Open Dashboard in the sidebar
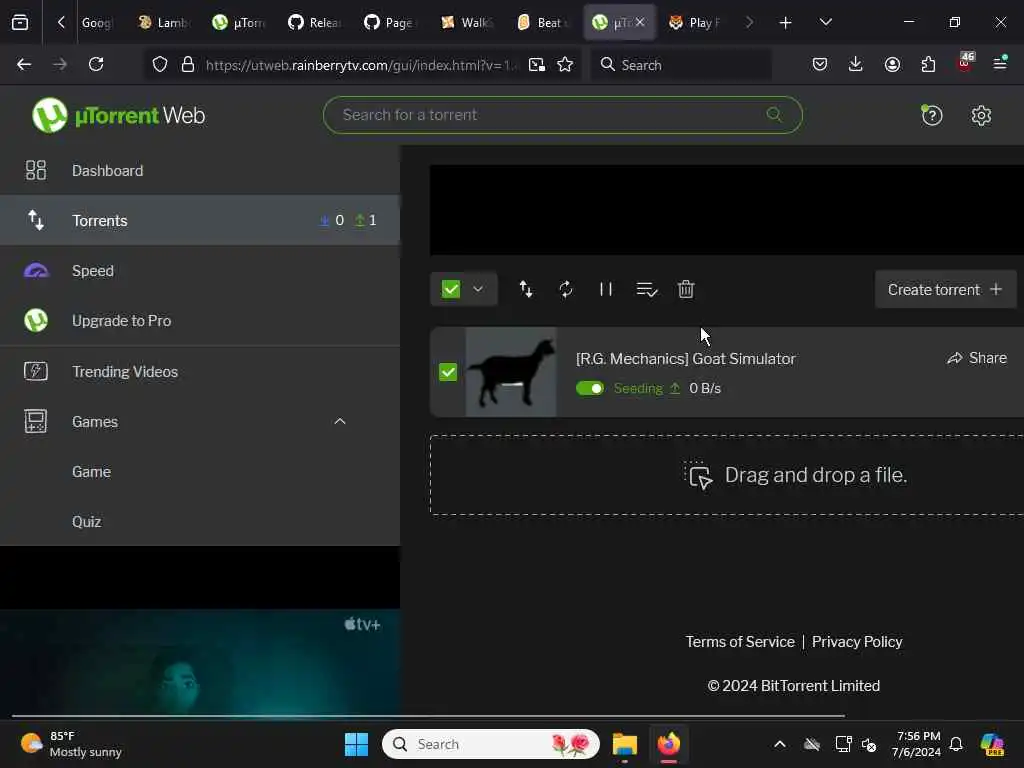The height and width of the screenshot is (768, 1024). [x=200, y=170]
